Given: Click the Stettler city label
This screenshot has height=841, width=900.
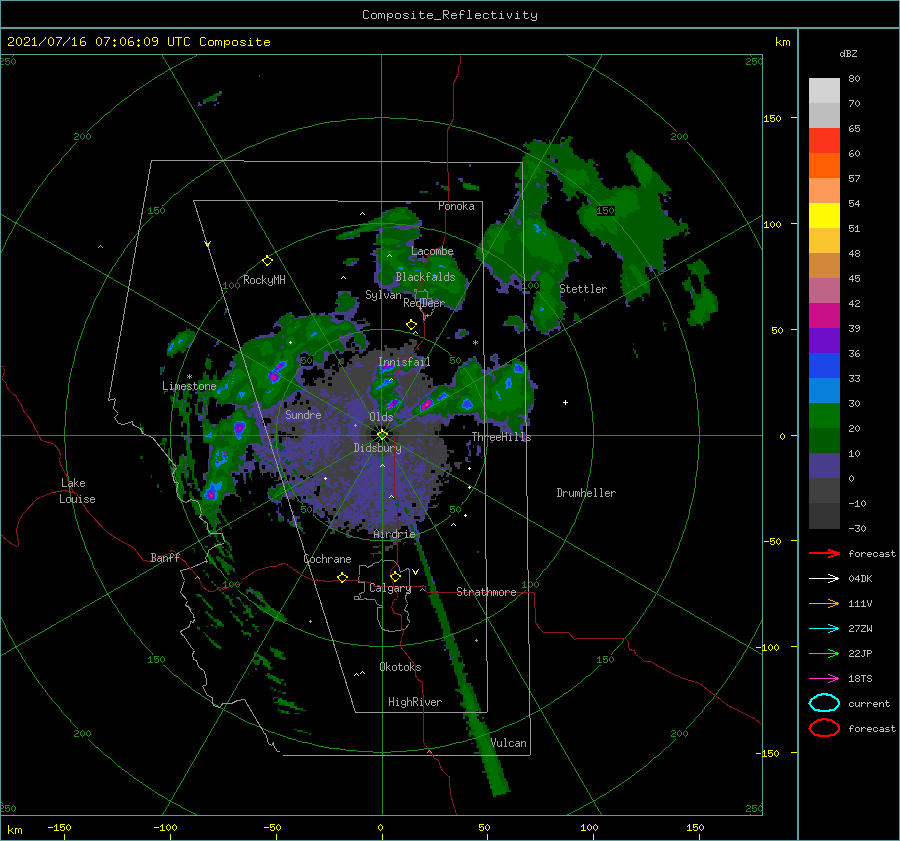Looking at the screenshot, I should point(583,289).
